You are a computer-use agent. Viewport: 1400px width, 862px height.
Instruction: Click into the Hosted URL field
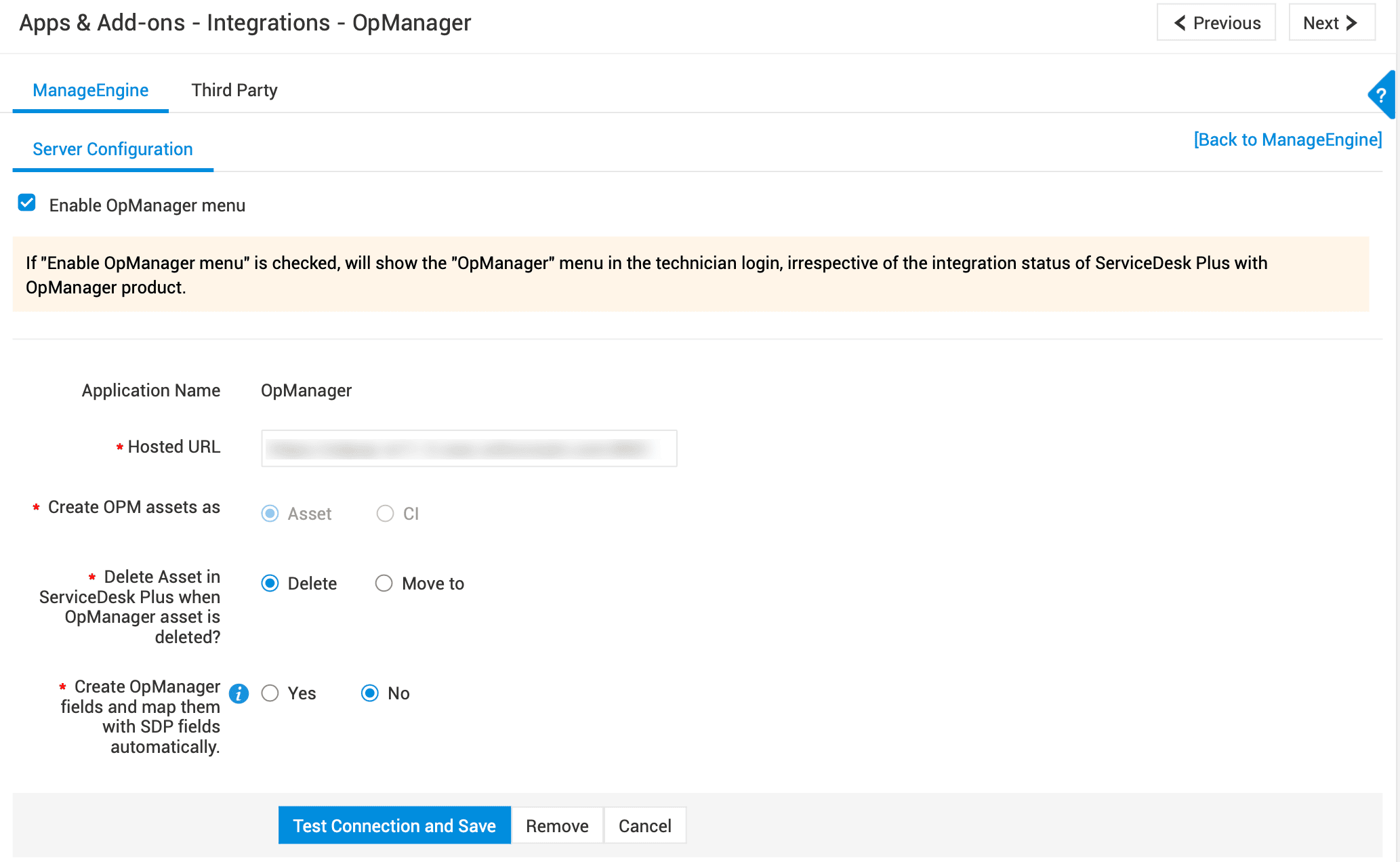468,448
